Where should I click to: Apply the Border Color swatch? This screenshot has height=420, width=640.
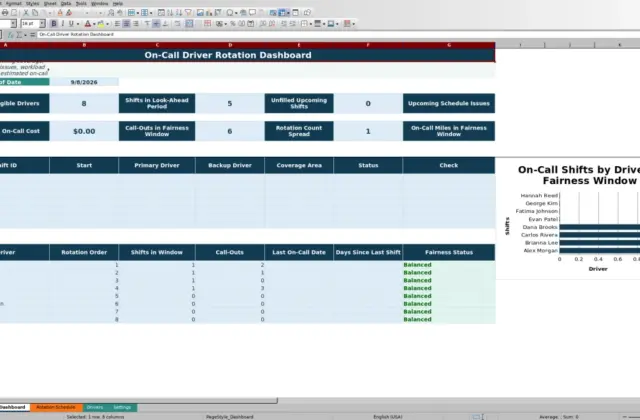[331, 24]
